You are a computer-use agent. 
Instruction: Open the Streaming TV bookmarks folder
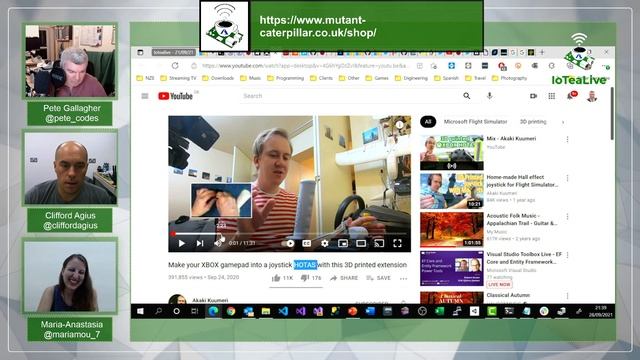point(178,78)
